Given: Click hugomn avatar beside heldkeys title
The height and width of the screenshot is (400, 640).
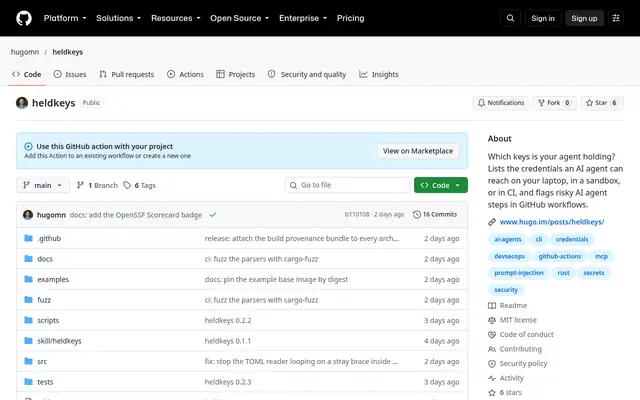Looking at the screenshot, I should click(x=22, y=103).
